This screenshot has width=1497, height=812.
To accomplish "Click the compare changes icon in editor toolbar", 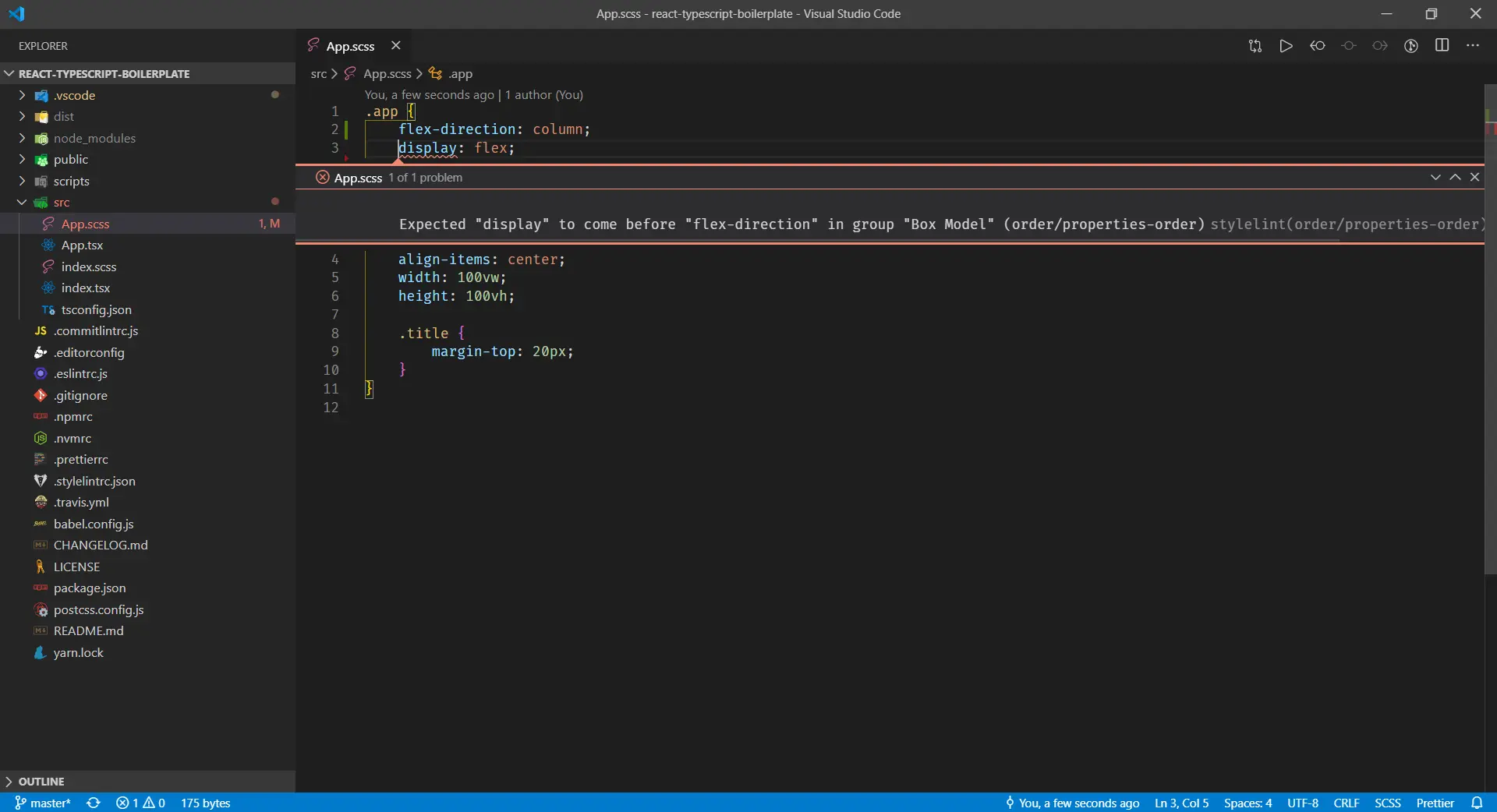I will click(1255, 46).
